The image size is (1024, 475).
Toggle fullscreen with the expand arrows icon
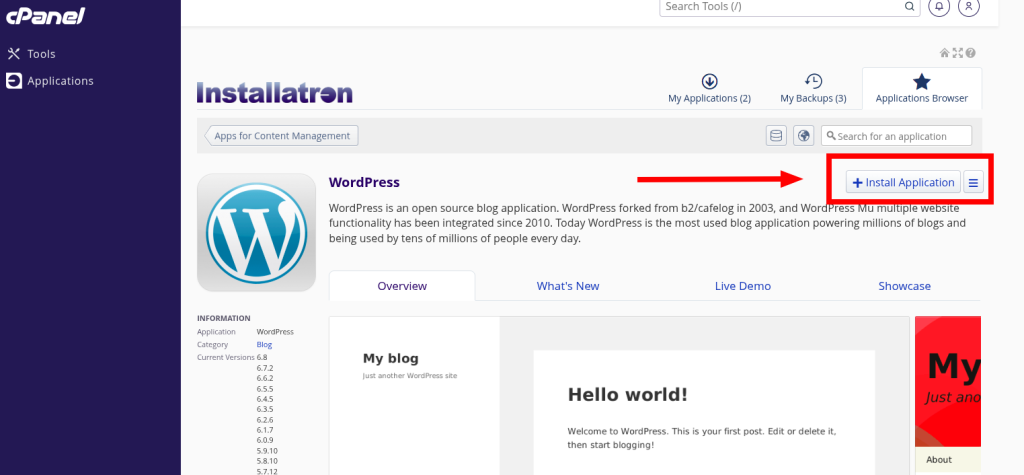[957, 53]
